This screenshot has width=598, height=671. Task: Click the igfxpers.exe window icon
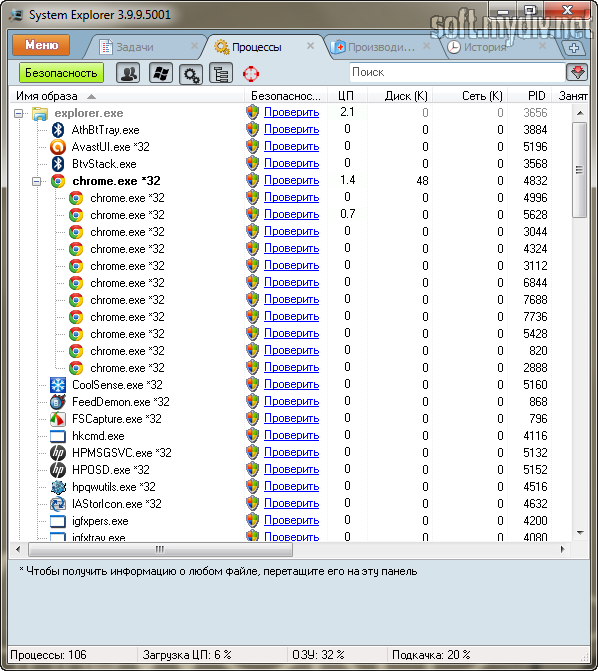(58, 521)
